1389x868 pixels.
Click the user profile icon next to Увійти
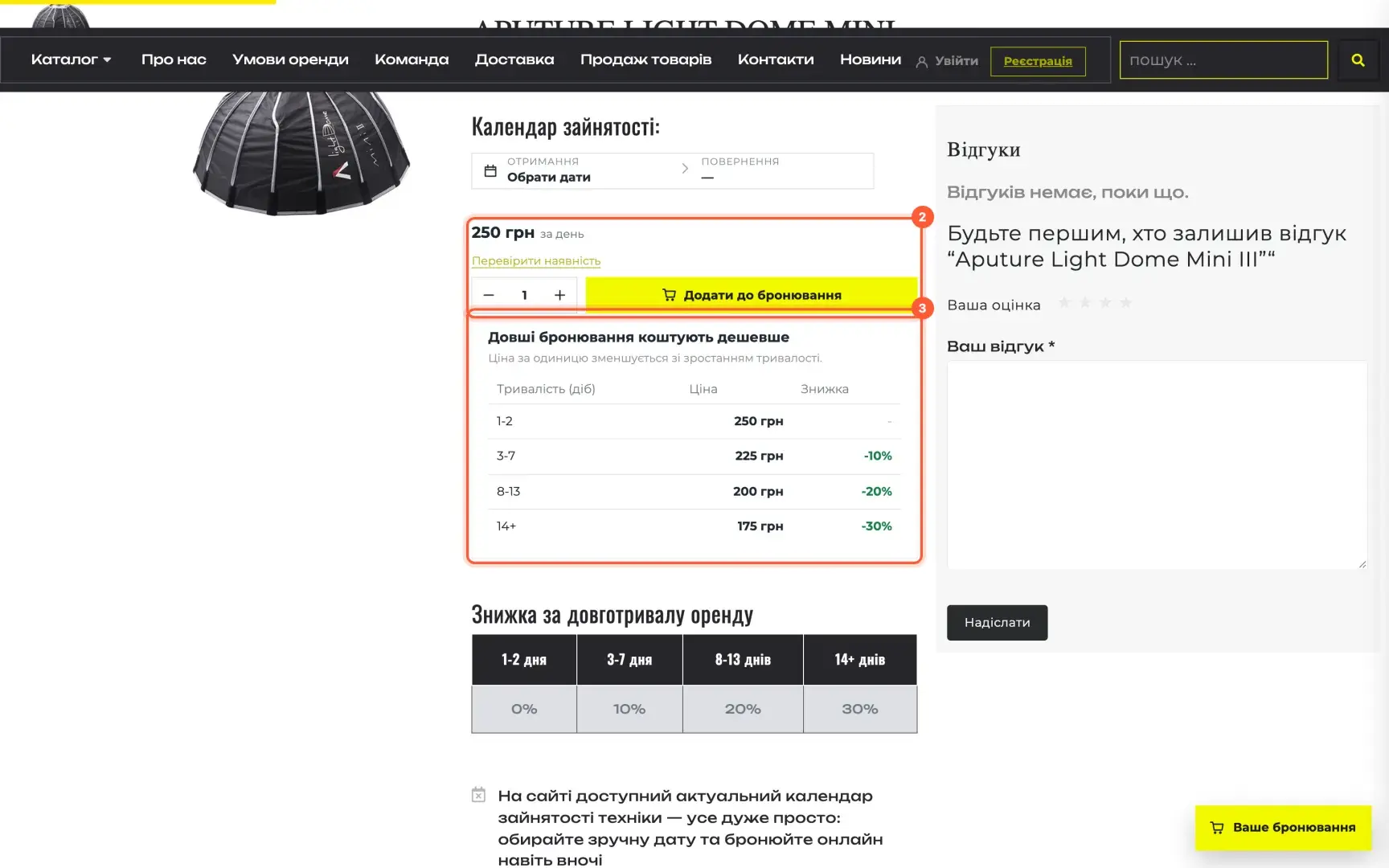[x=922, y=62]
